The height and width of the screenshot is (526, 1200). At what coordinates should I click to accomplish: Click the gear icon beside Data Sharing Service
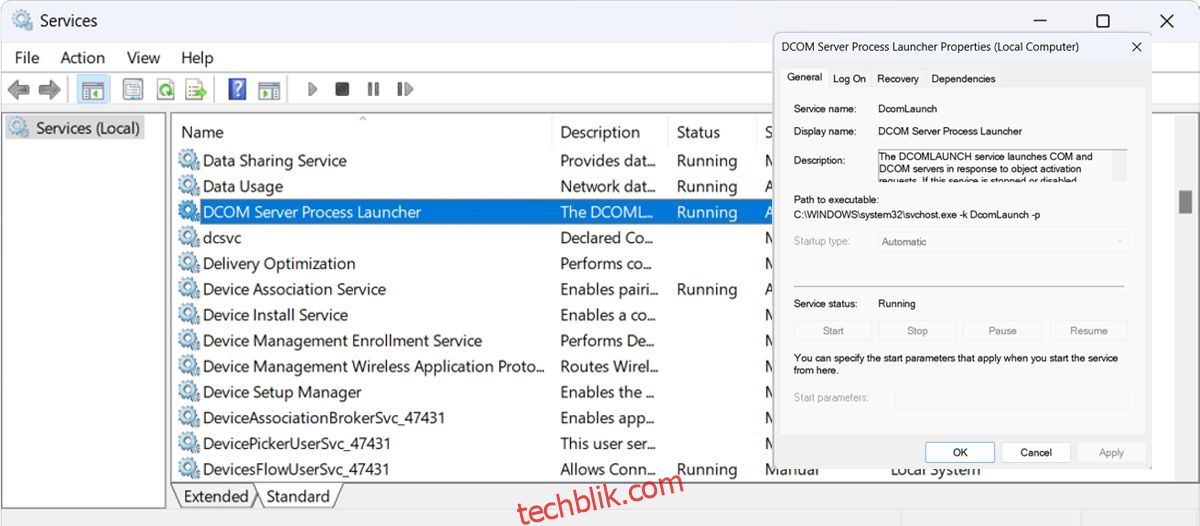[189, 160]
